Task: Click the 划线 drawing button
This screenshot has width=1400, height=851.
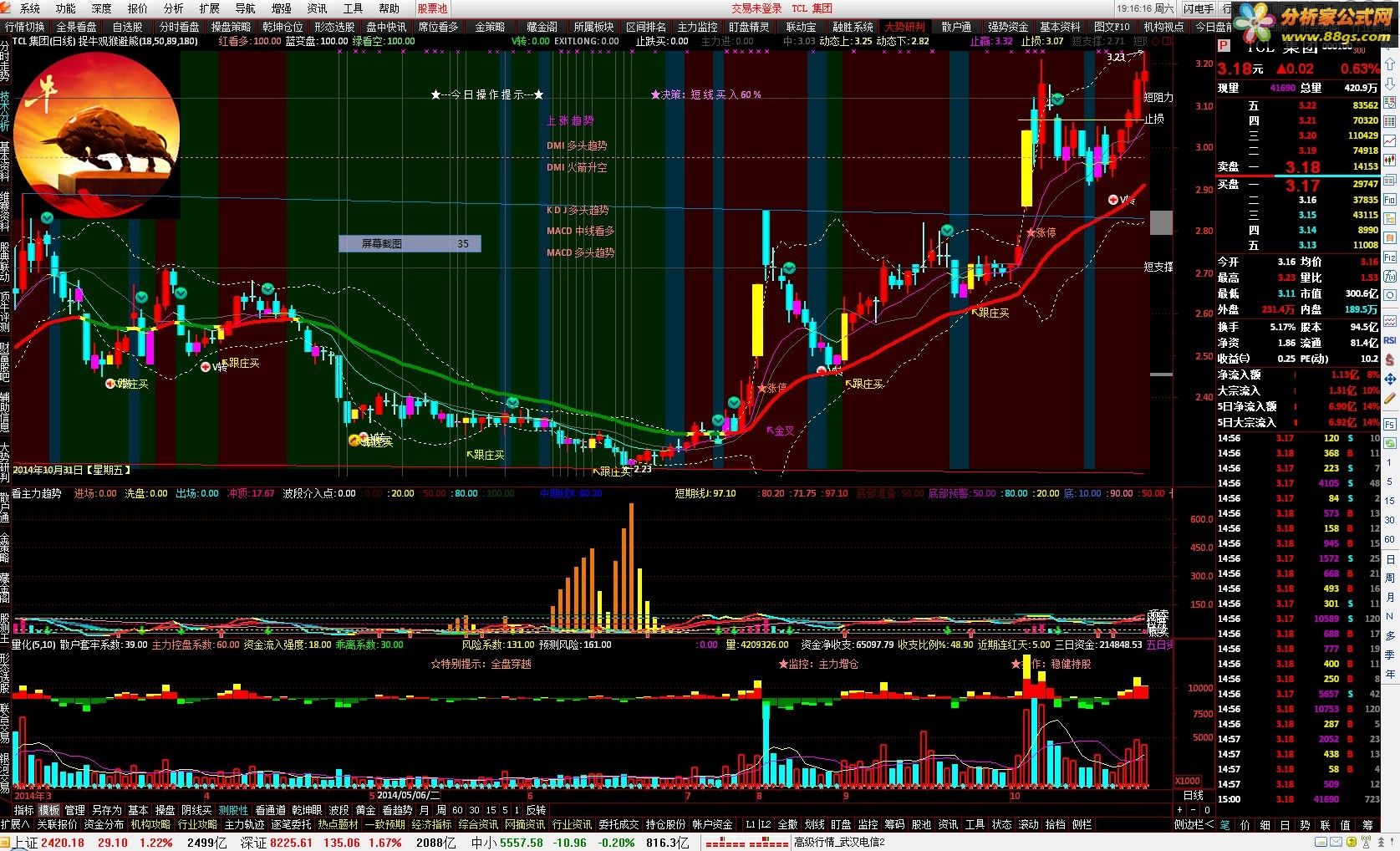Action: click(814, 824)
